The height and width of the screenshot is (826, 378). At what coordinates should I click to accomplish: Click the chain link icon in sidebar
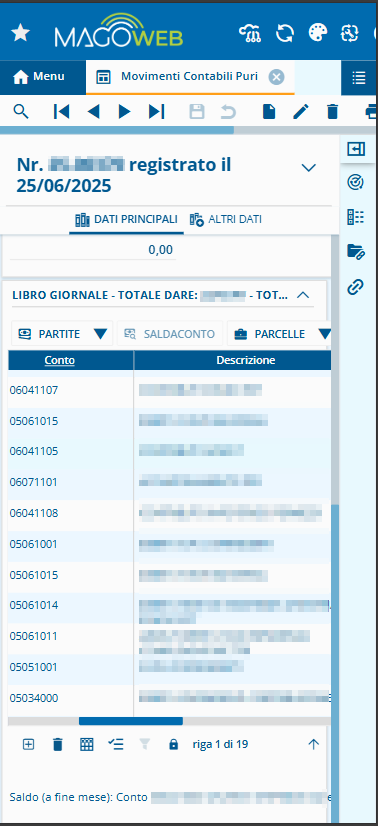pyautogui.click(x=356, y=287)
